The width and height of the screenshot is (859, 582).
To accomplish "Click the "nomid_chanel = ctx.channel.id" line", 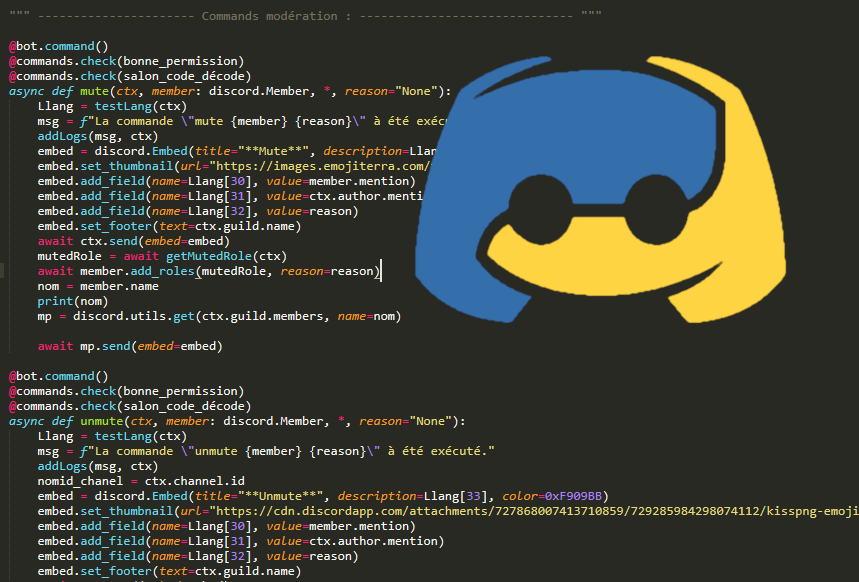I will tap(141, 481).
